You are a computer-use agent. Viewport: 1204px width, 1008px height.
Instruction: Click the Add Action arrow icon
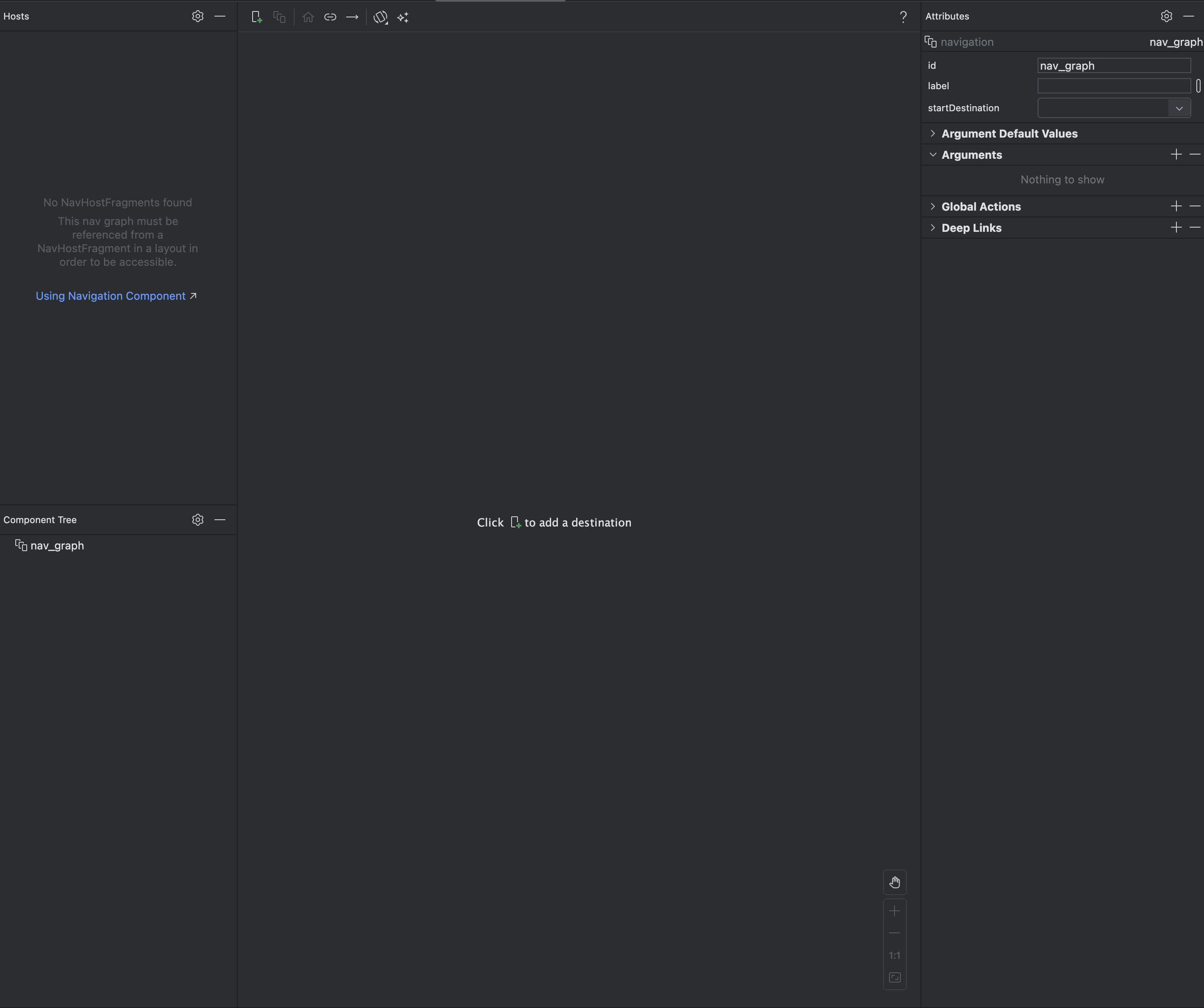[352, 17]
